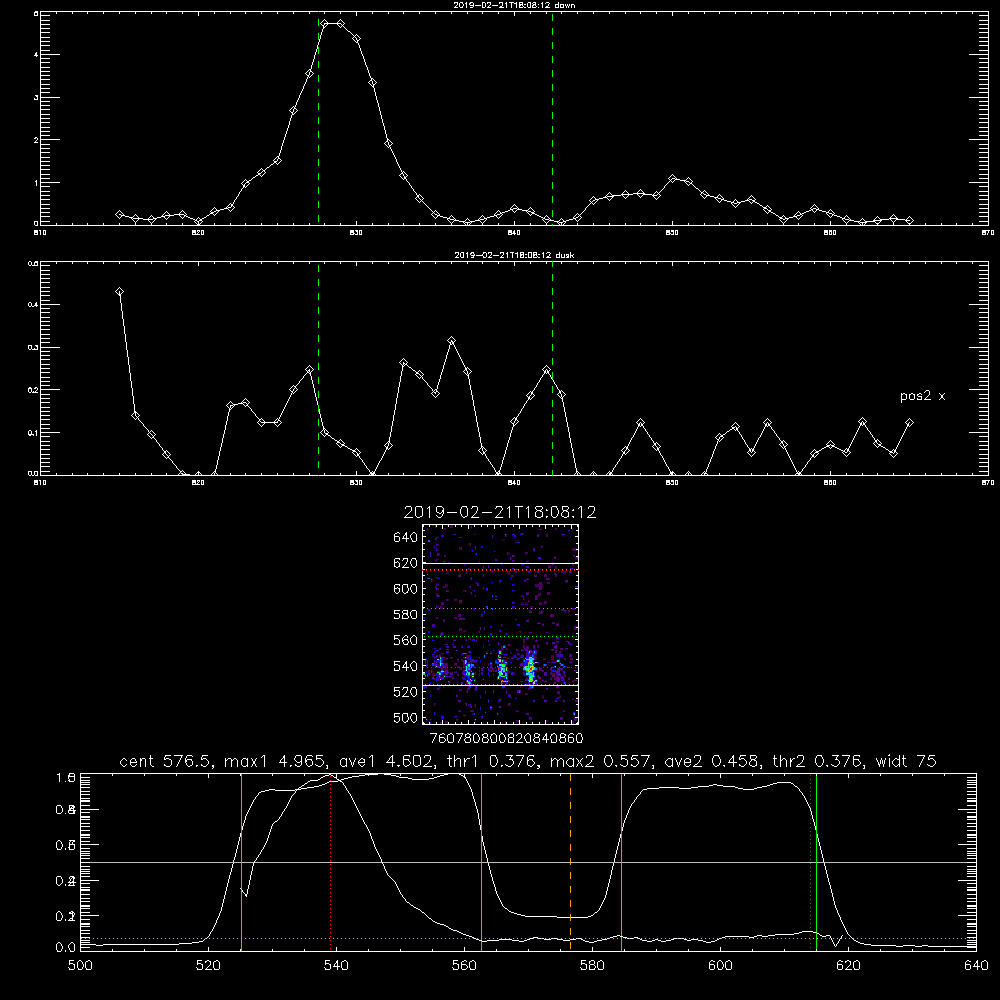Click bottom plot x-axis label 500
1000x1000 pixels.
click(x=80, y=966)
